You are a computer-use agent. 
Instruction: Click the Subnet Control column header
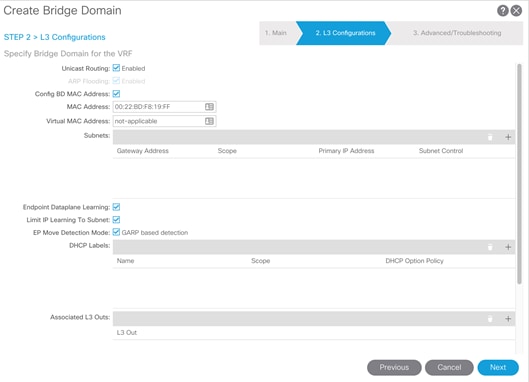pos(441,151)
